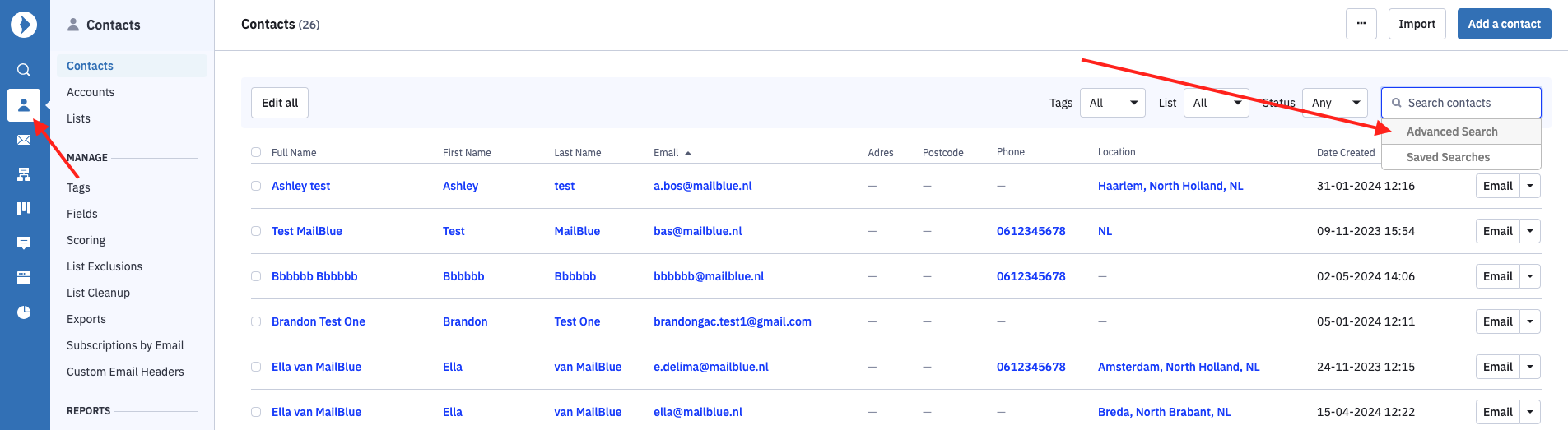Check the Brandon Test One row checkbox
The height and width of the screenshot is (430, 1568).
coord(256,321)
